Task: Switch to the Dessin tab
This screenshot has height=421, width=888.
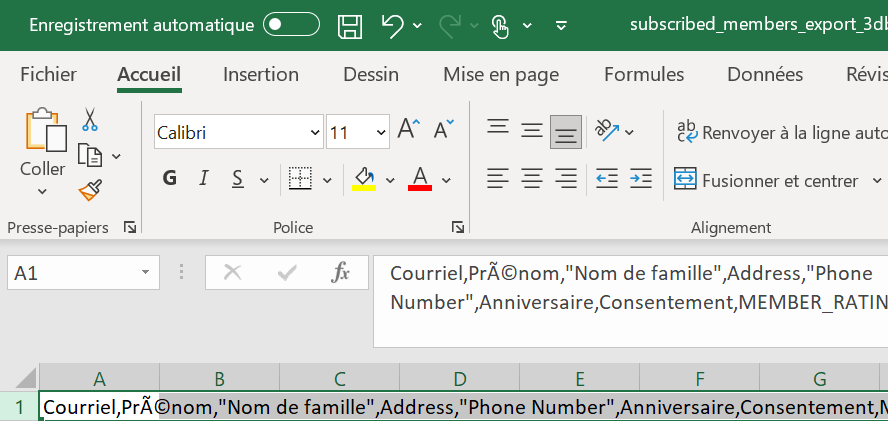Action: [371, 74]
